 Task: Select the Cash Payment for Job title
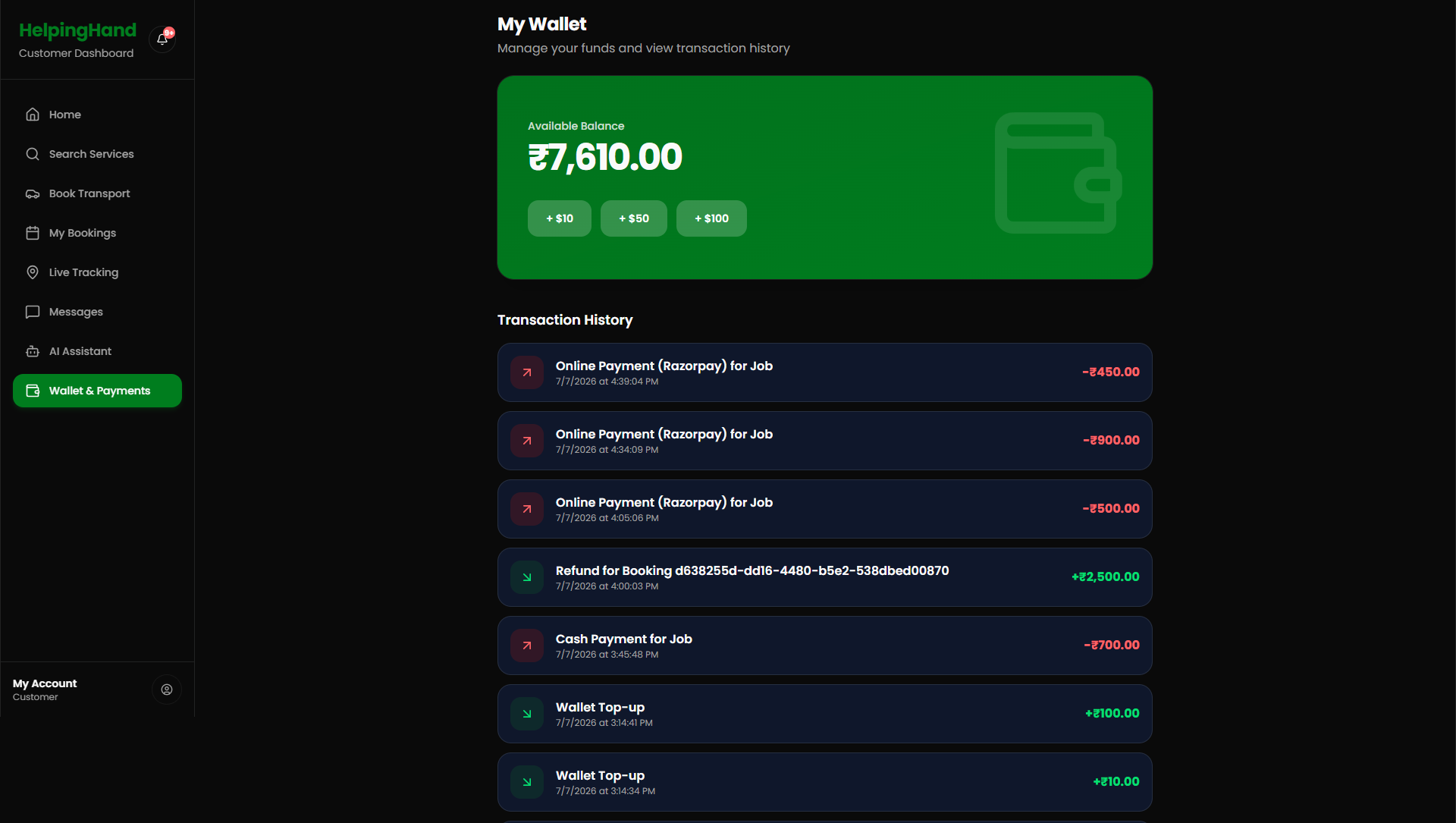[x=624, y=639]
